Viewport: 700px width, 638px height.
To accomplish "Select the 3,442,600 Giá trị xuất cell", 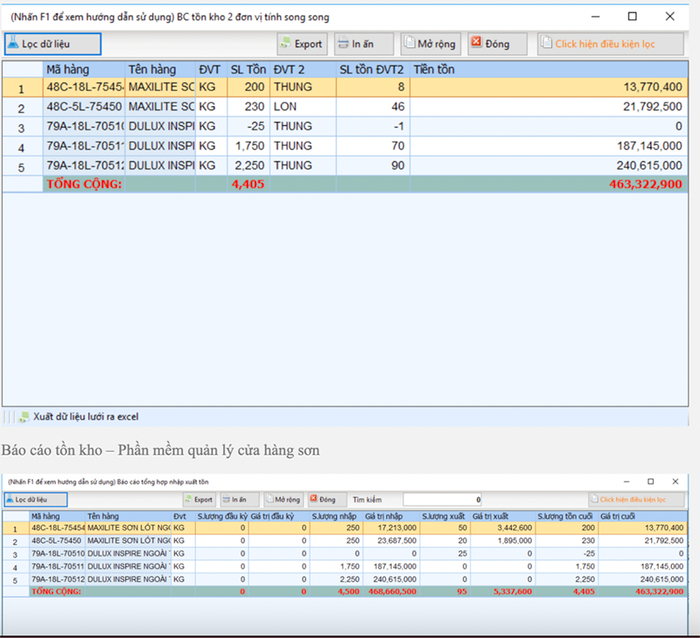I will [503, 528].
